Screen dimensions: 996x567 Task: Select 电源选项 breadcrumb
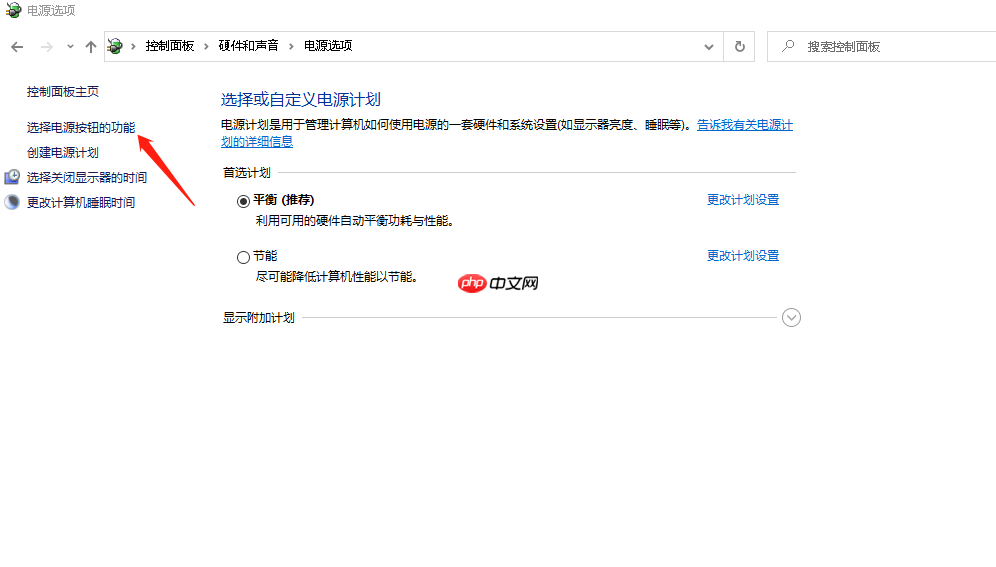328,46
